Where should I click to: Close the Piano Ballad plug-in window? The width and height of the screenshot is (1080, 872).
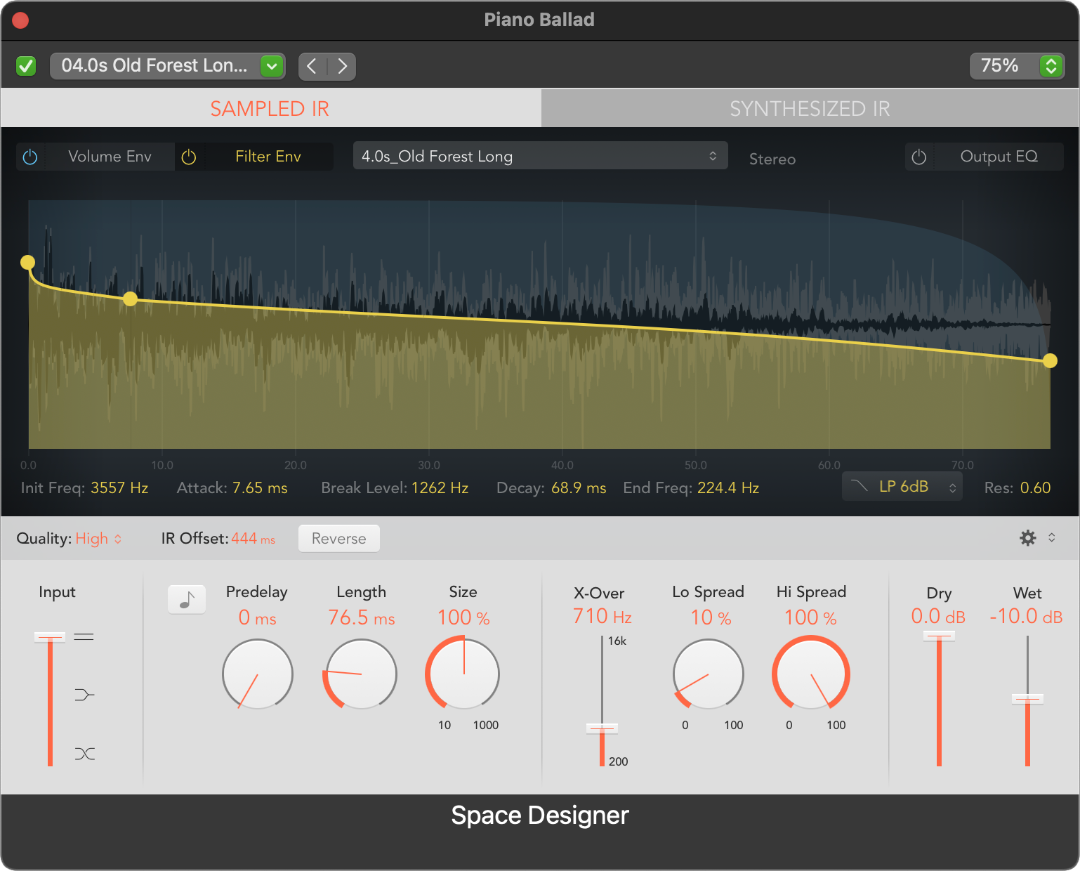[21, 21]
